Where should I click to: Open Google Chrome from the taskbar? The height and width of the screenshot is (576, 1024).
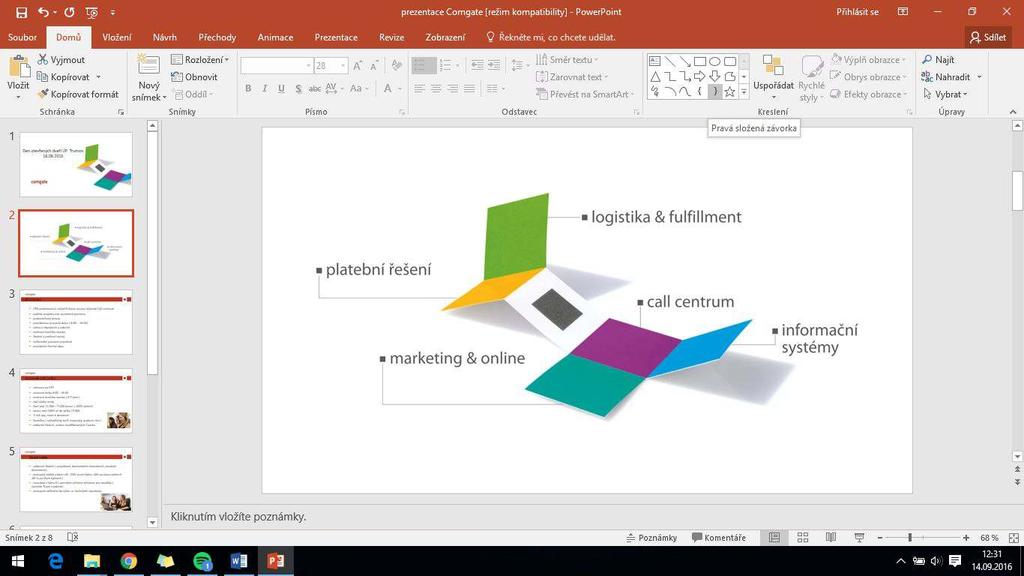[129, 561]
